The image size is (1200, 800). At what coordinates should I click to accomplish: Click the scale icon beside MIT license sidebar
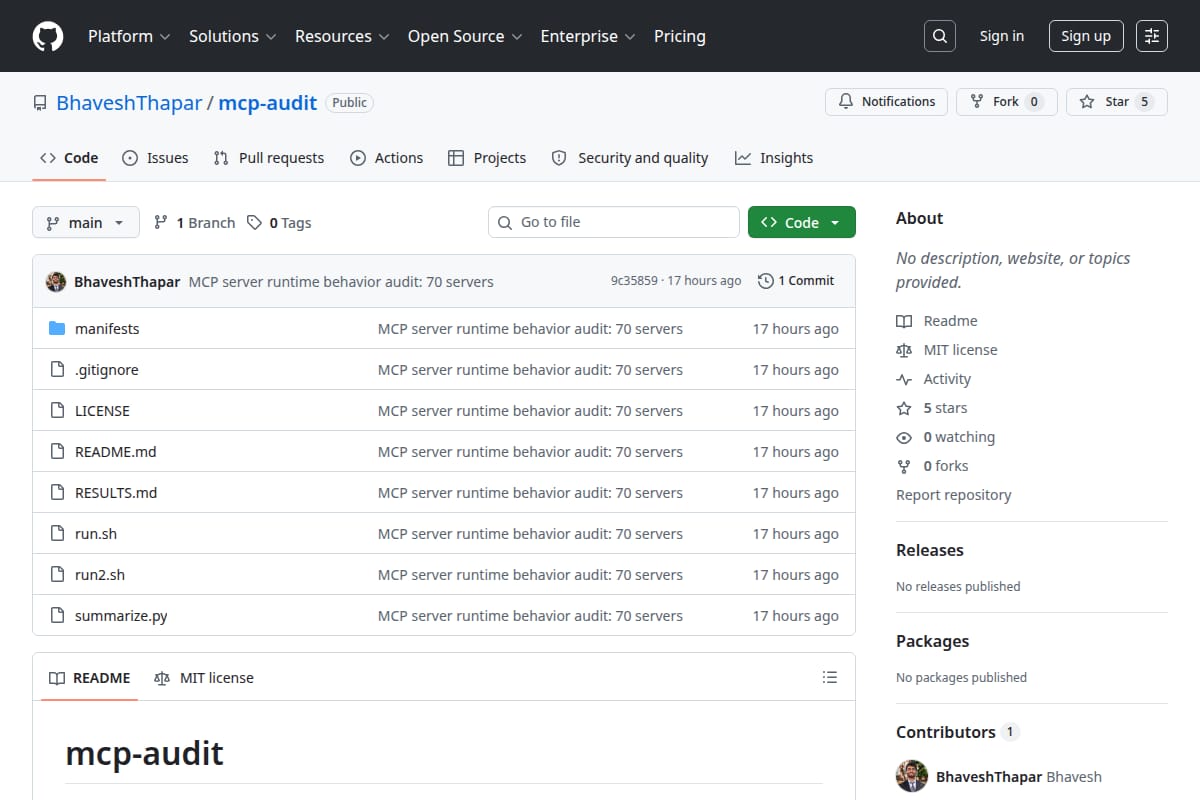pyautogui.click(x=904, y=350)
